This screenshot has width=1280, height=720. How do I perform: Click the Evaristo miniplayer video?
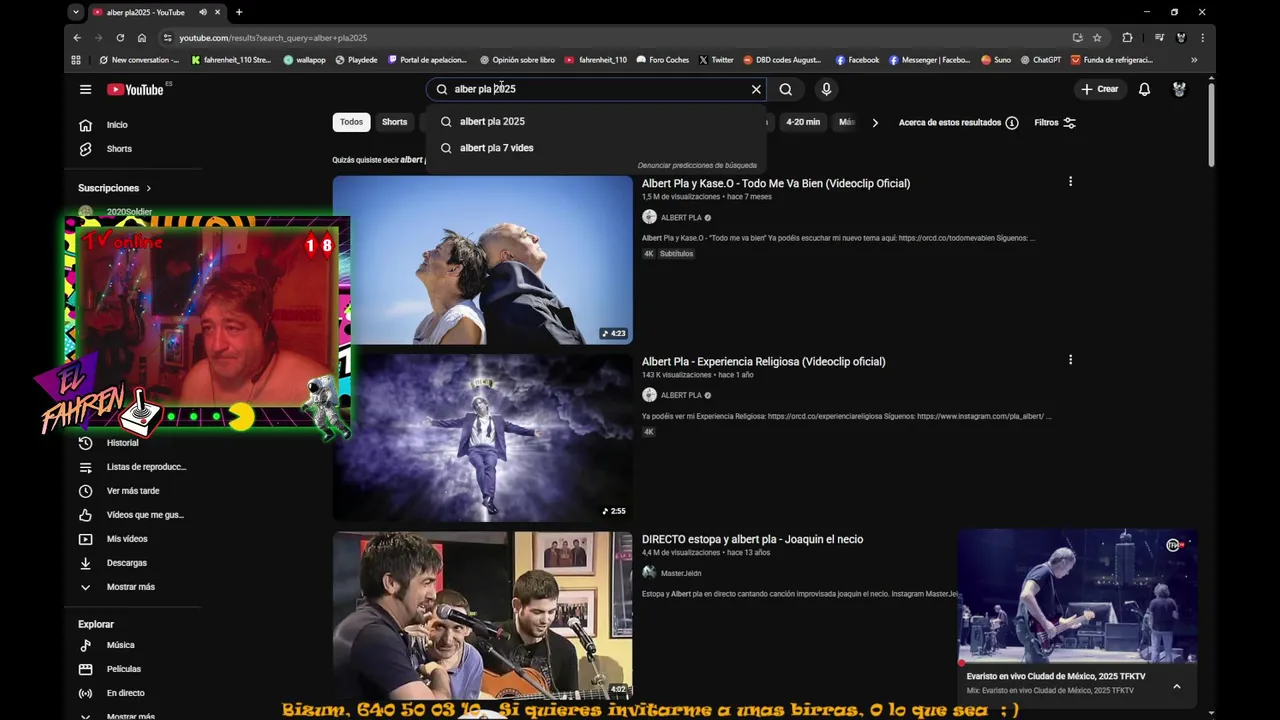1077,595
